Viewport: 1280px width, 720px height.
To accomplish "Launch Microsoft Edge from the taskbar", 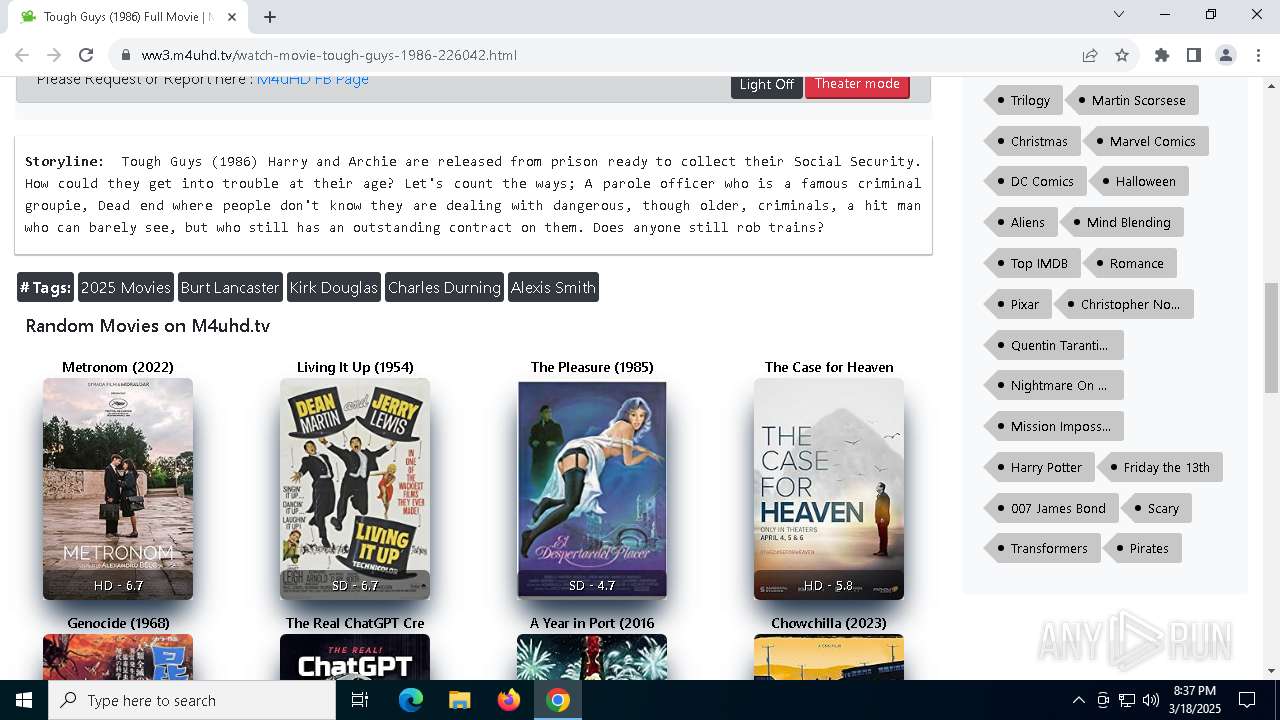I will [411, 700].
